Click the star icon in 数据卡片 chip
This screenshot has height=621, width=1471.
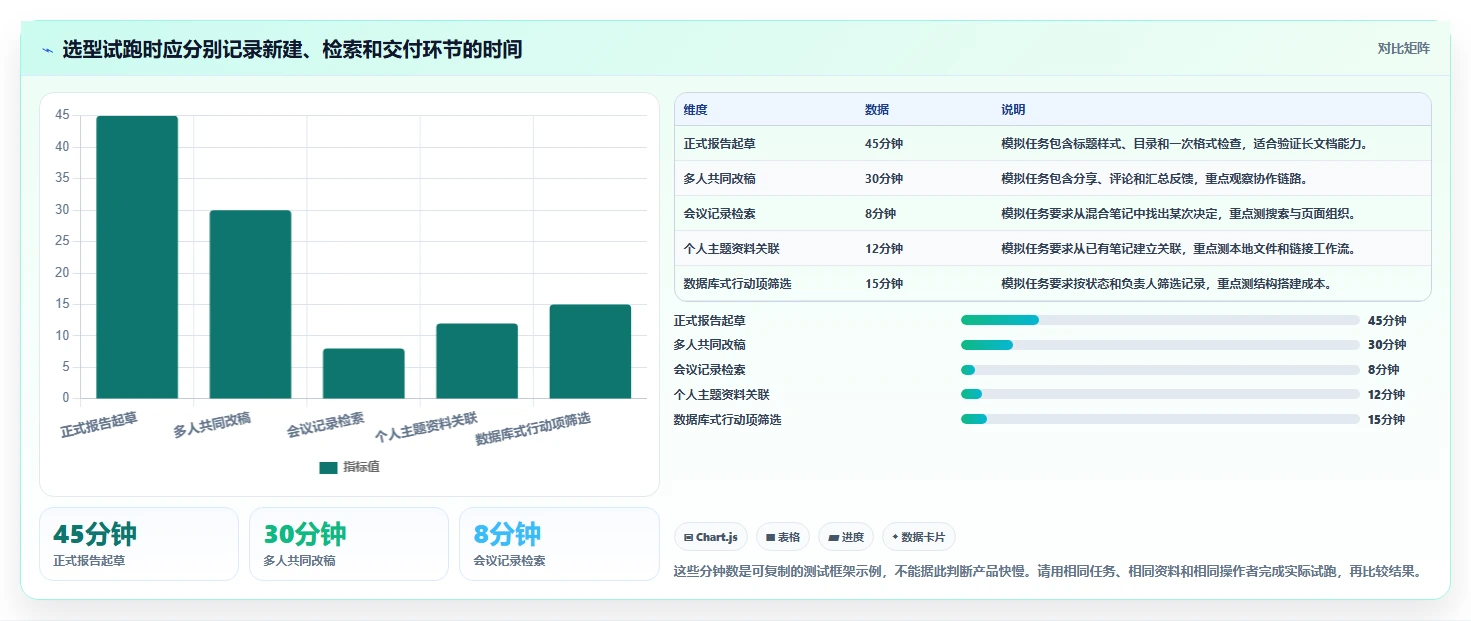(x=895, y=537)
